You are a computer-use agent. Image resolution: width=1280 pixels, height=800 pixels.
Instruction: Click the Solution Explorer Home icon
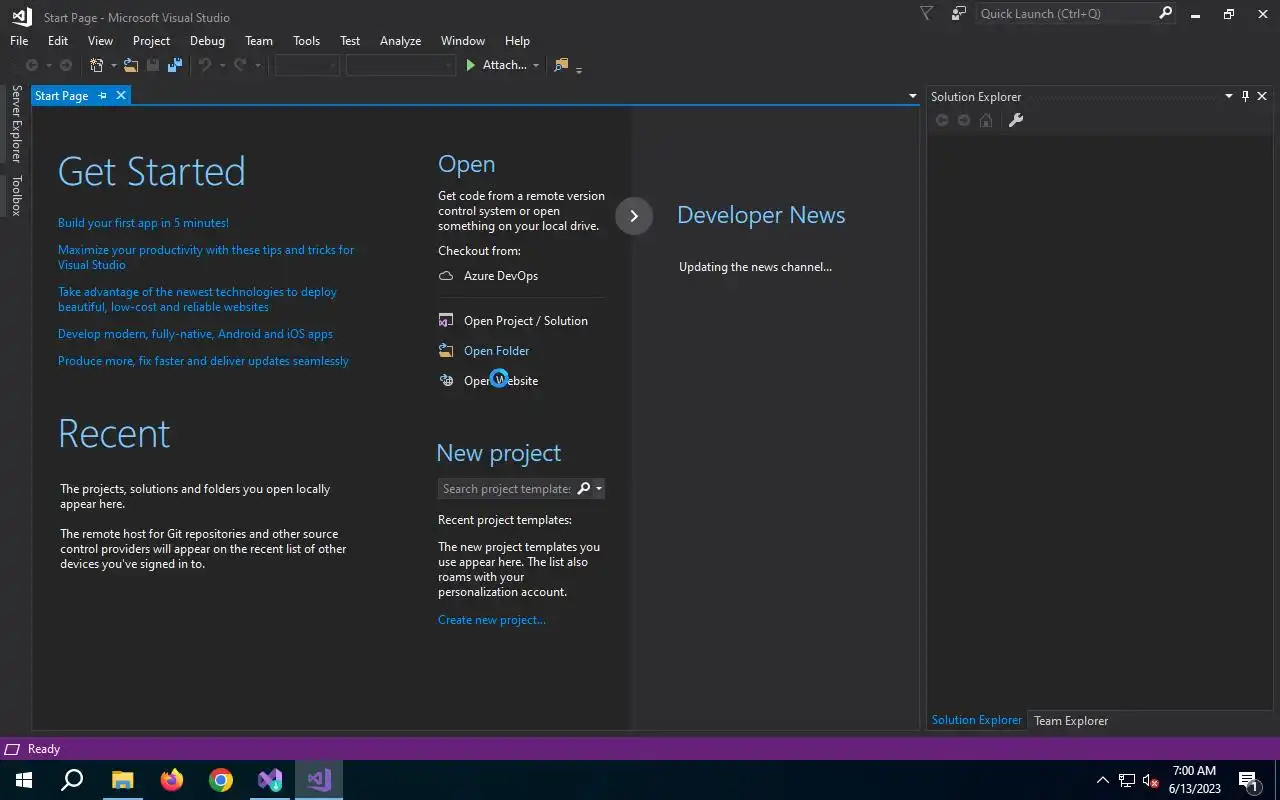986,120
